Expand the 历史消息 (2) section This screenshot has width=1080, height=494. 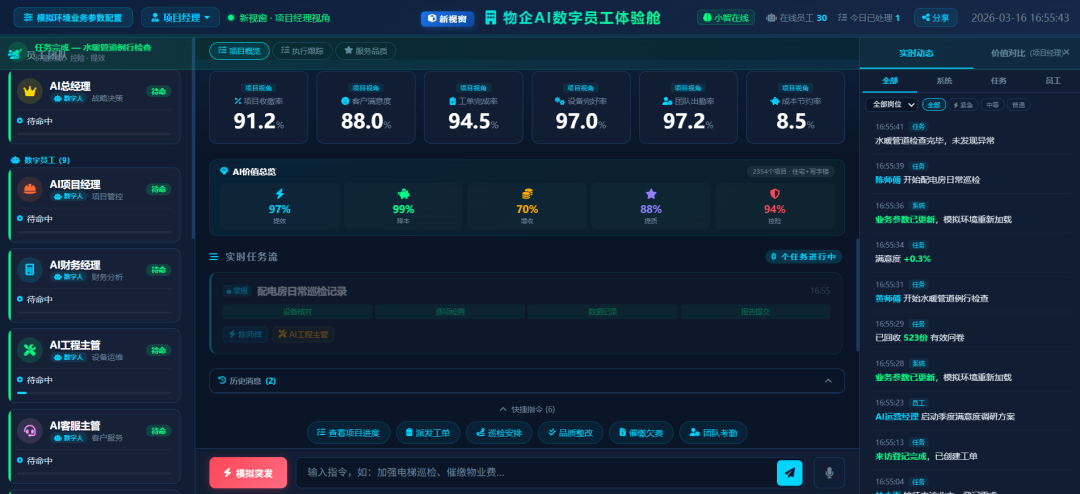pyautogui.click(x=527, y=380)
